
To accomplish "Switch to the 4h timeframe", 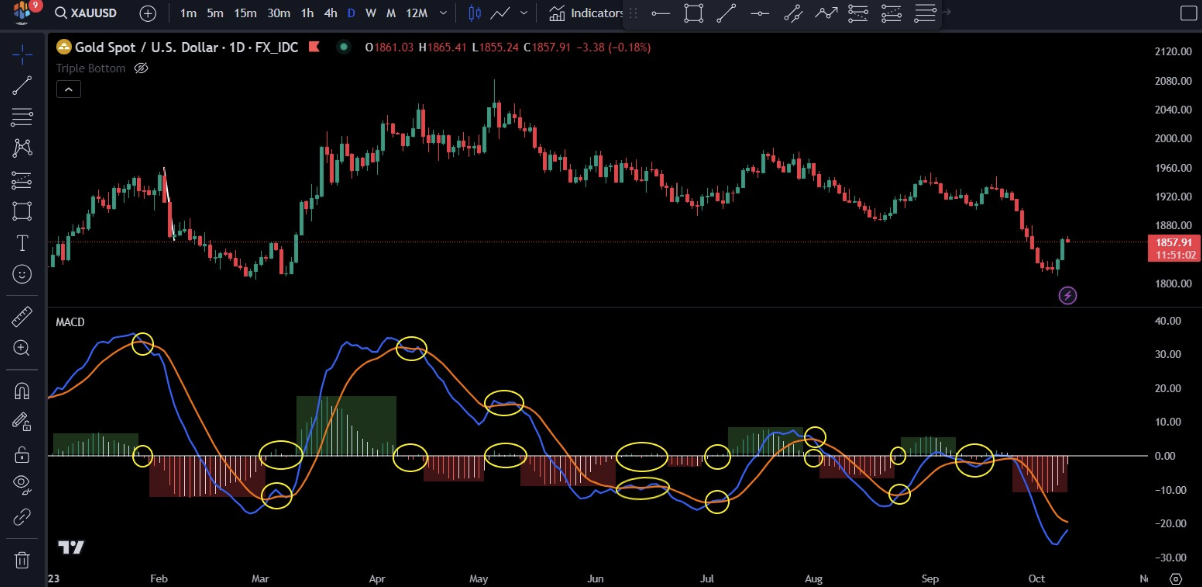I will [330, 13].
